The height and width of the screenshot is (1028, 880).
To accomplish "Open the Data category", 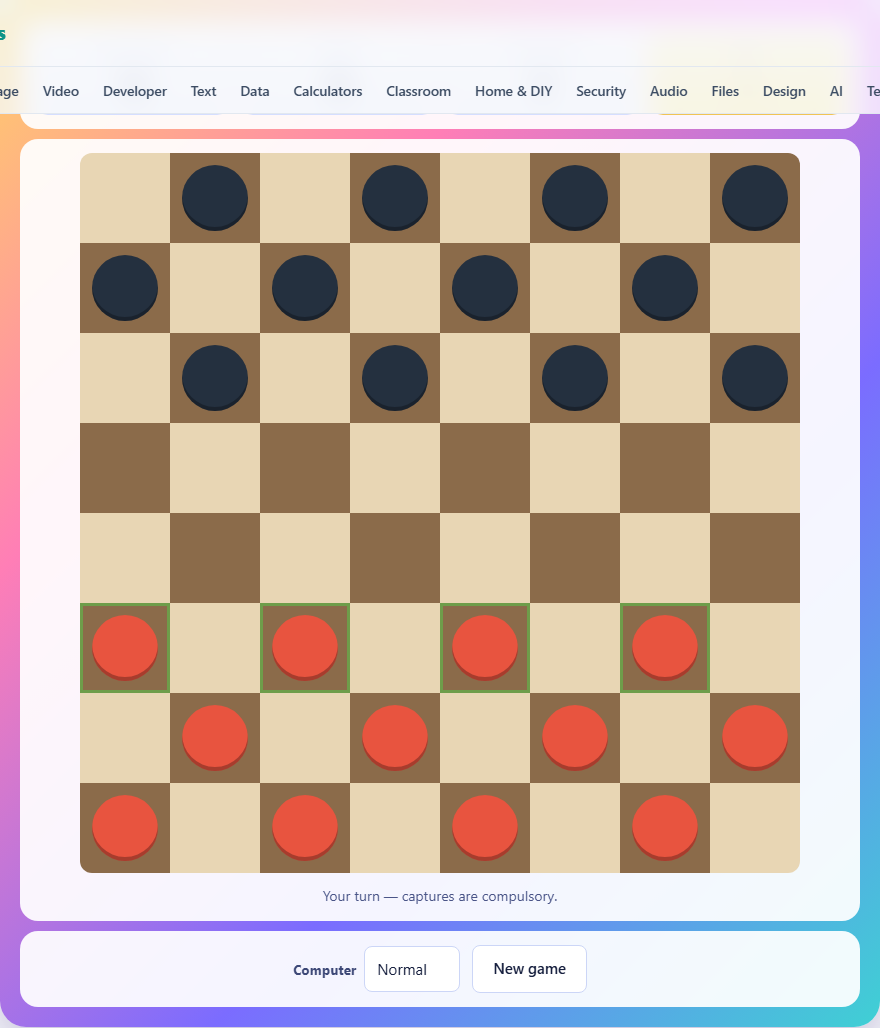I will (x=255, y=91).
